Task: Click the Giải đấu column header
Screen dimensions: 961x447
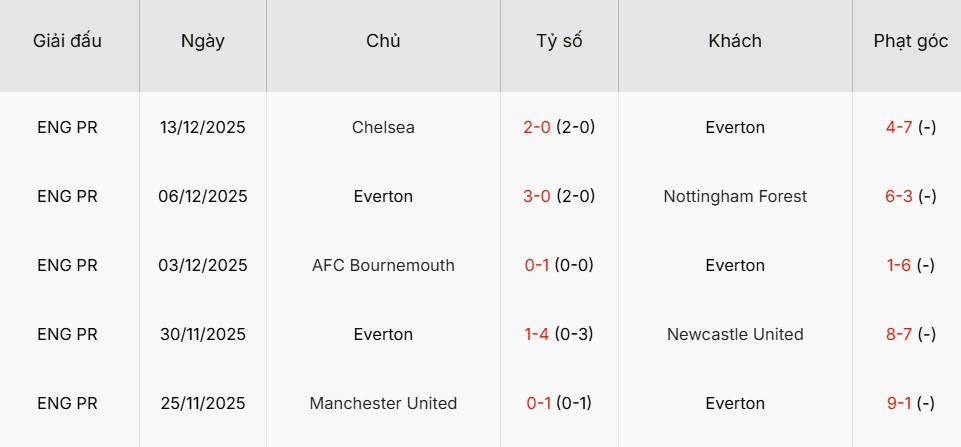Action: coord(67,41)
